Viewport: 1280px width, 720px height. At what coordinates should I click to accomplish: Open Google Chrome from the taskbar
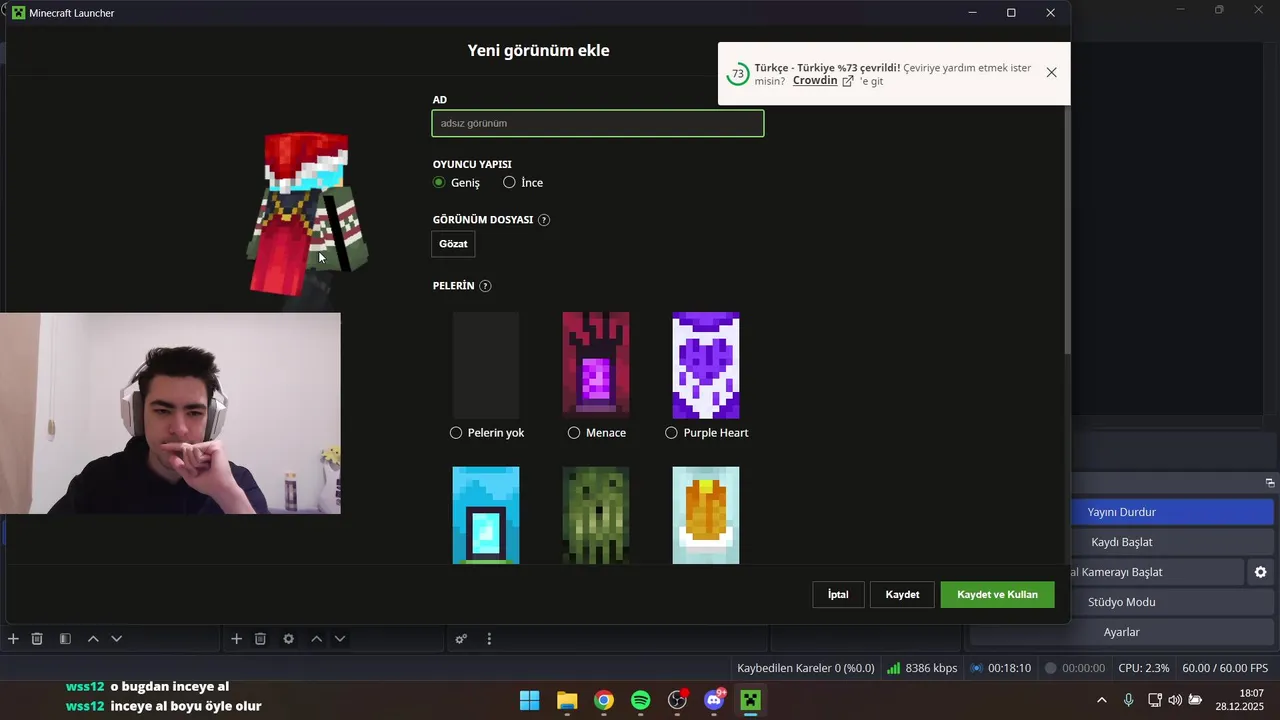point(603,700)
